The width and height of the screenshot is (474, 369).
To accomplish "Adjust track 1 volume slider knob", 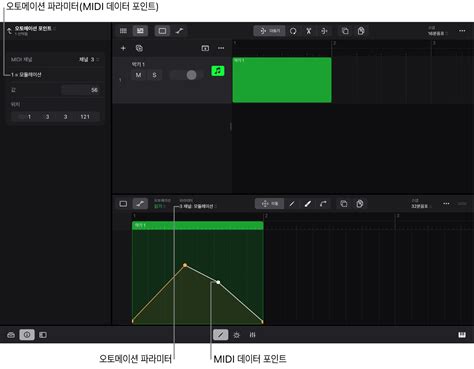I will [191, 75].
